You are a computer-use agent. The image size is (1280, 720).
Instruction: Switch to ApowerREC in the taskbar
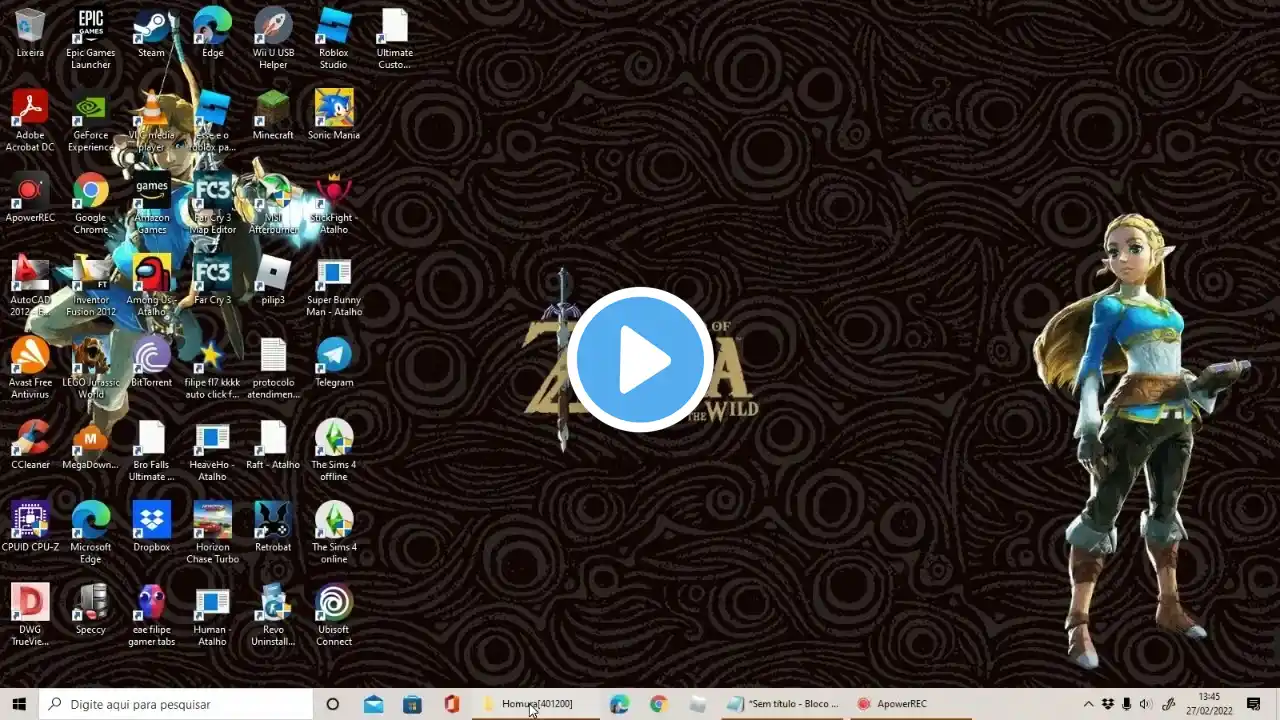tap(909, 704)
